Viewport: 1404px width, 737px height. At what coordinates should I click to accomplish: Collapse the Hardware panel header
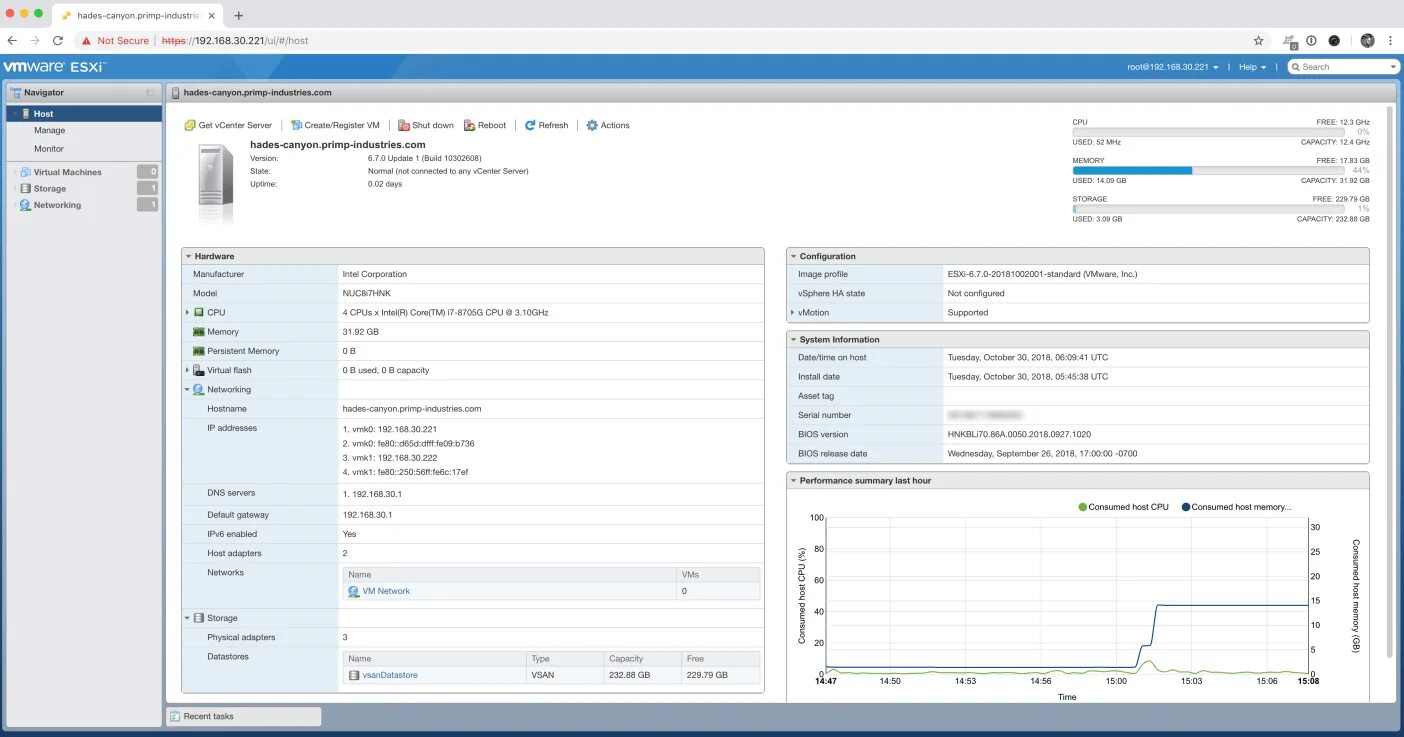[188, 256]
